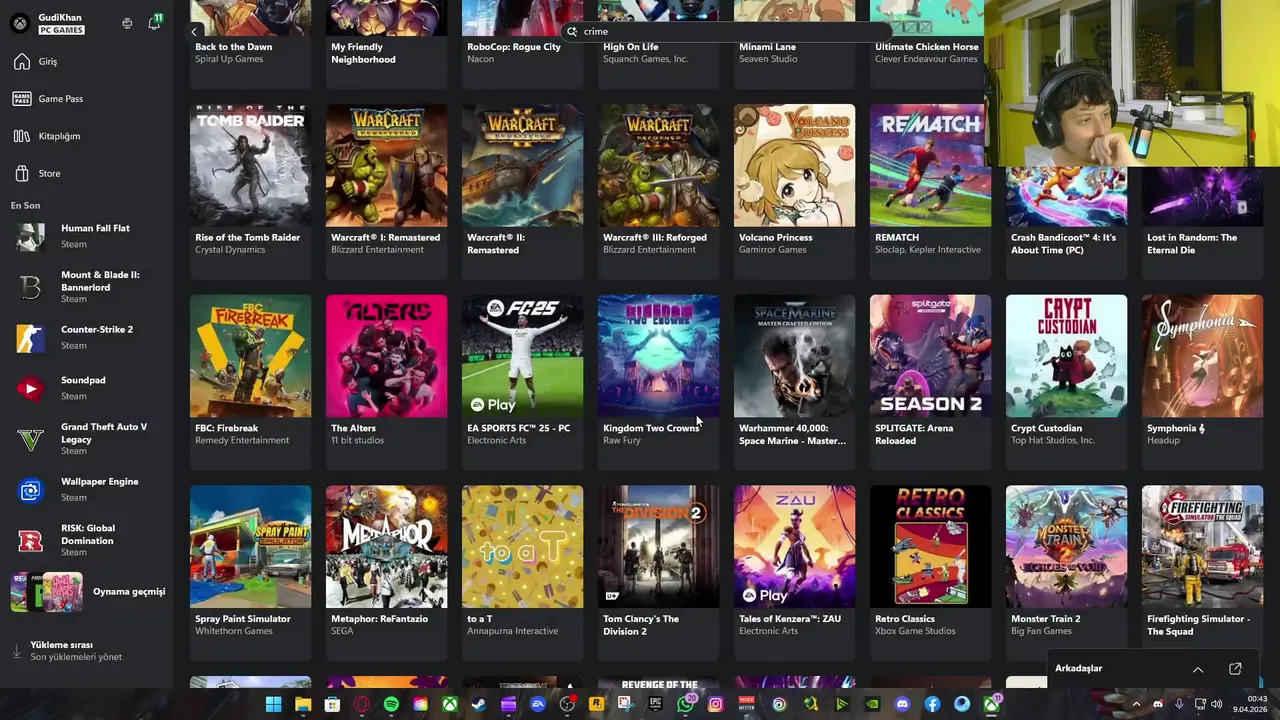Click Crash Bandicoot 4 title text
Image resolution: width=1280 pixels, height=720 pixels.
tap(1063, 244)
